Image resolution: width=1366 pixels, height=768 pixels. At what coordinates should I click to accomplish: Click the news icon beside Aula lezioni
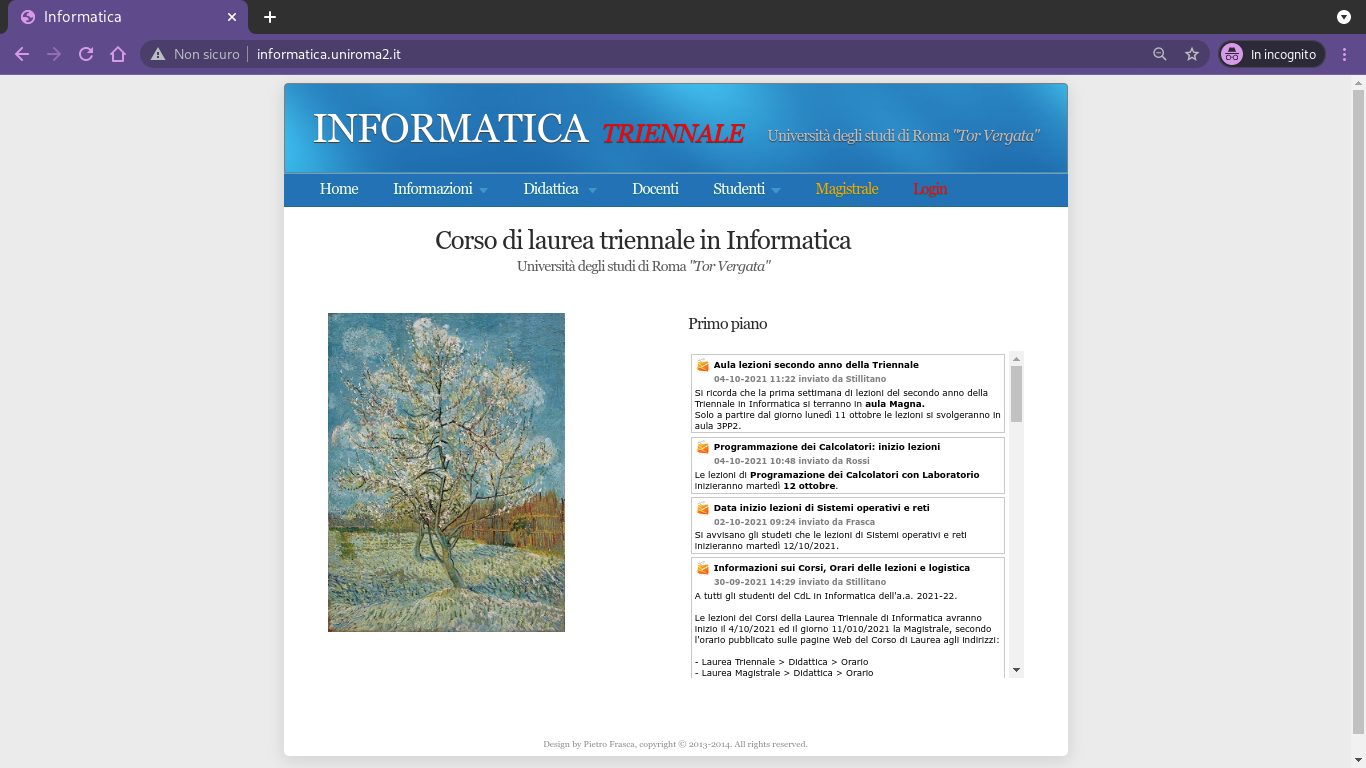tap(703, 365)
